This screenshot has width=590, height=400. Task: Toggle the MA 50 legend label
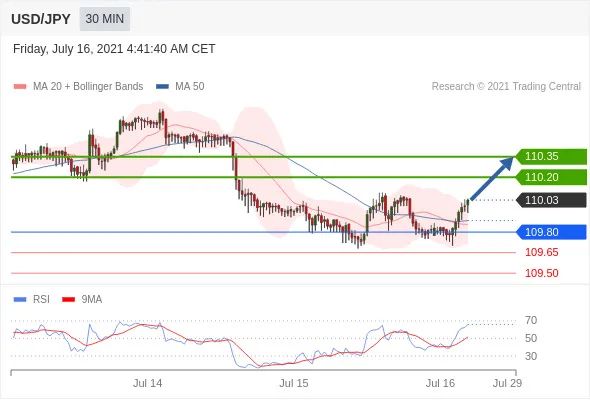(x=190, y=87)
